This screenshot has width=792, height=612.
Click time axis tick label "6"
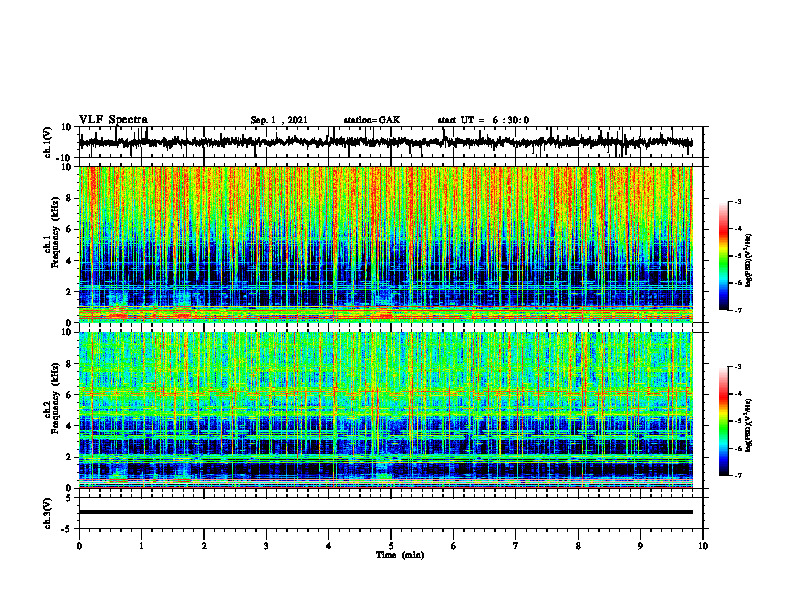coord(454,546)
